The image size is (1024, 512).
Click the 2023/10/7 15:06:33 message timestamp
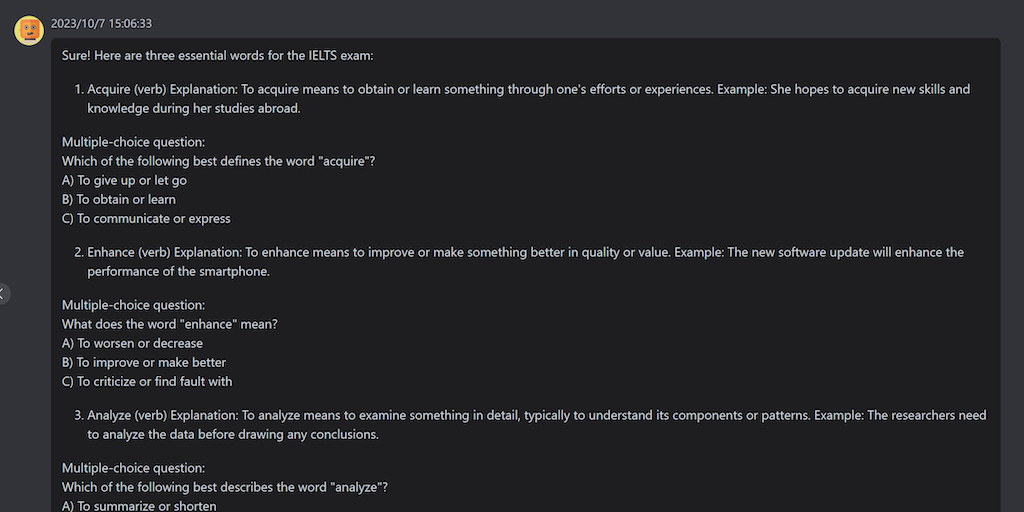(x=101, y=23)
